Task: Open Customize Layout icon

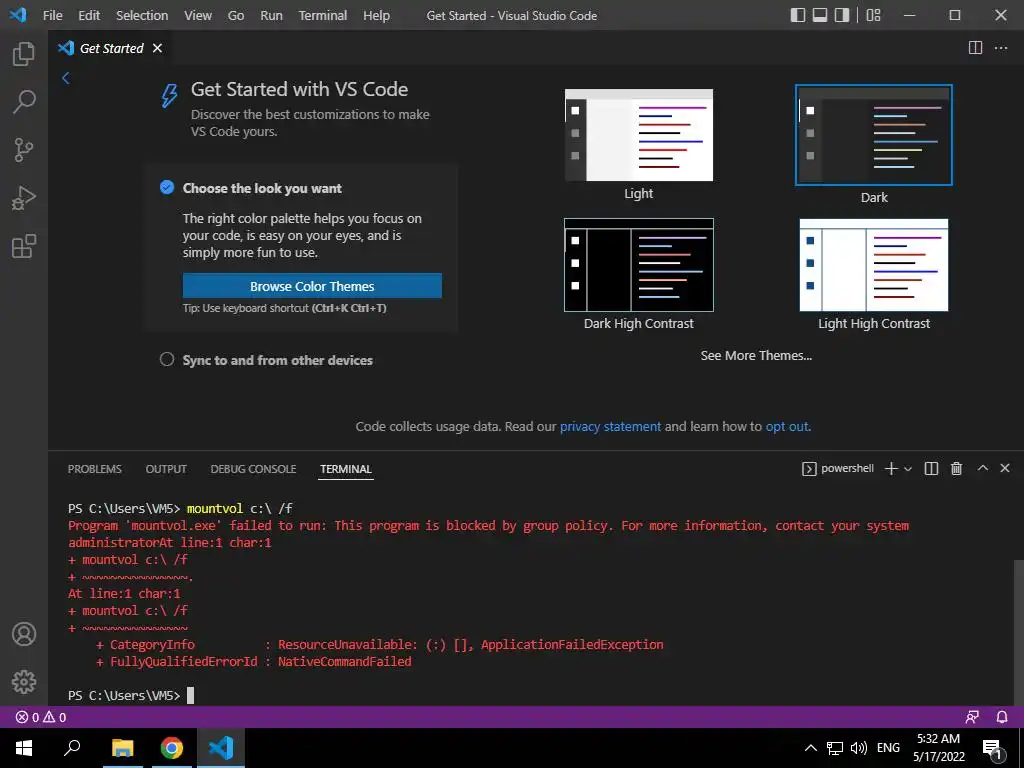Action: 873,15
